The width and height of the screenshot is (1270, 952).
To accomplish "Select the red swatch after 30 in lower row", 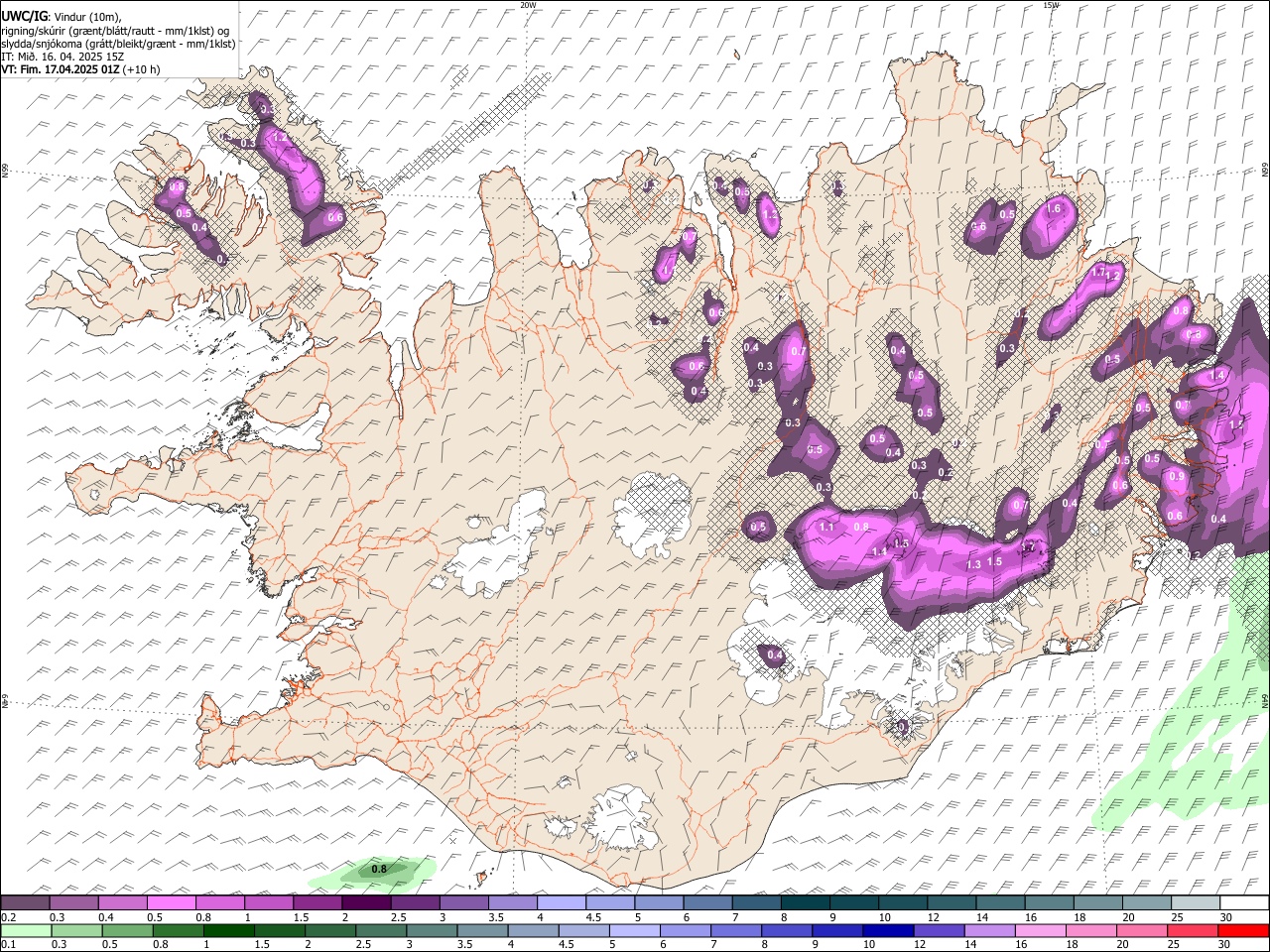I will tap(1244, 930).
